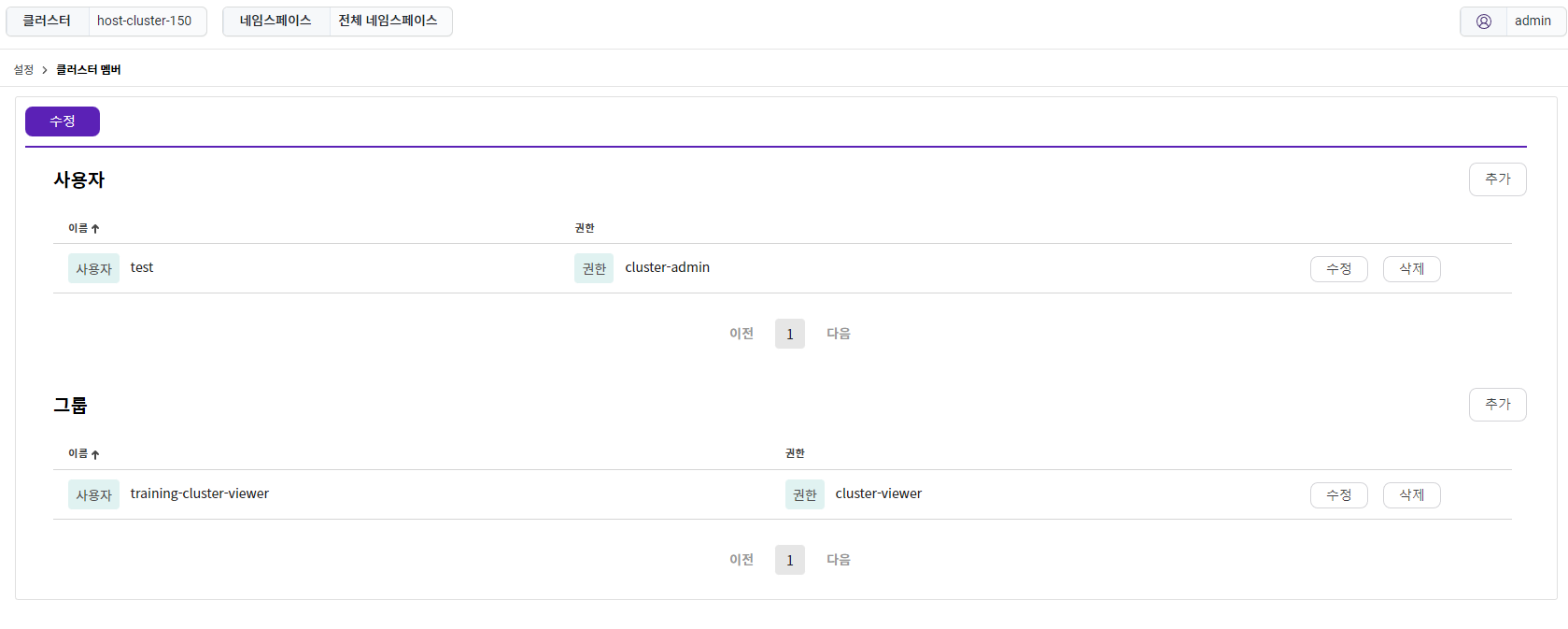1568x629 pixels.
Task: Go to 설정 in the breadcrumb
Action: pos(23,70)
